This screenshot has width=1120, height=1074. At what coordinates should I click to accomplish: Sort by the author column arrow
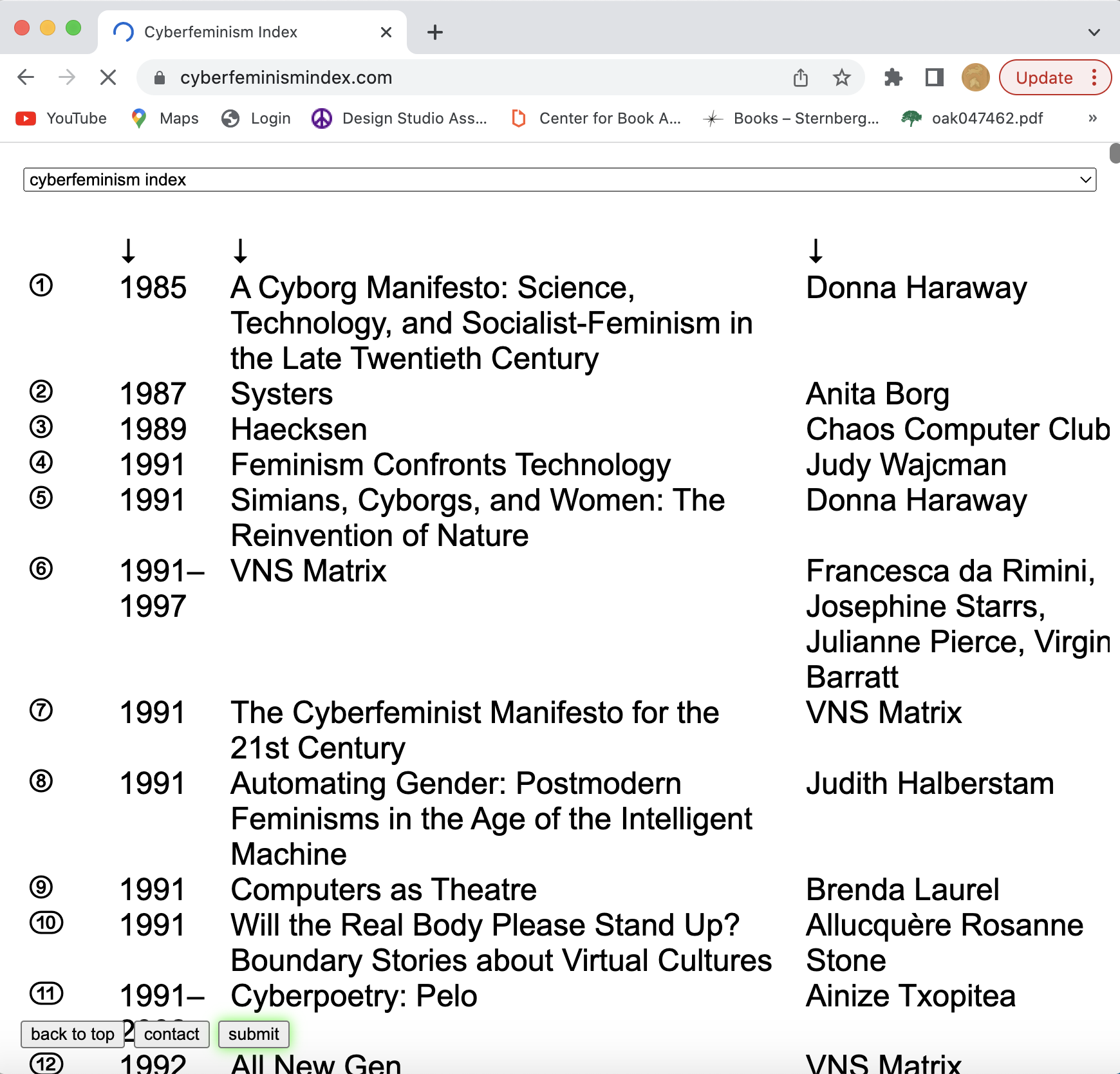tap(816, 250)
